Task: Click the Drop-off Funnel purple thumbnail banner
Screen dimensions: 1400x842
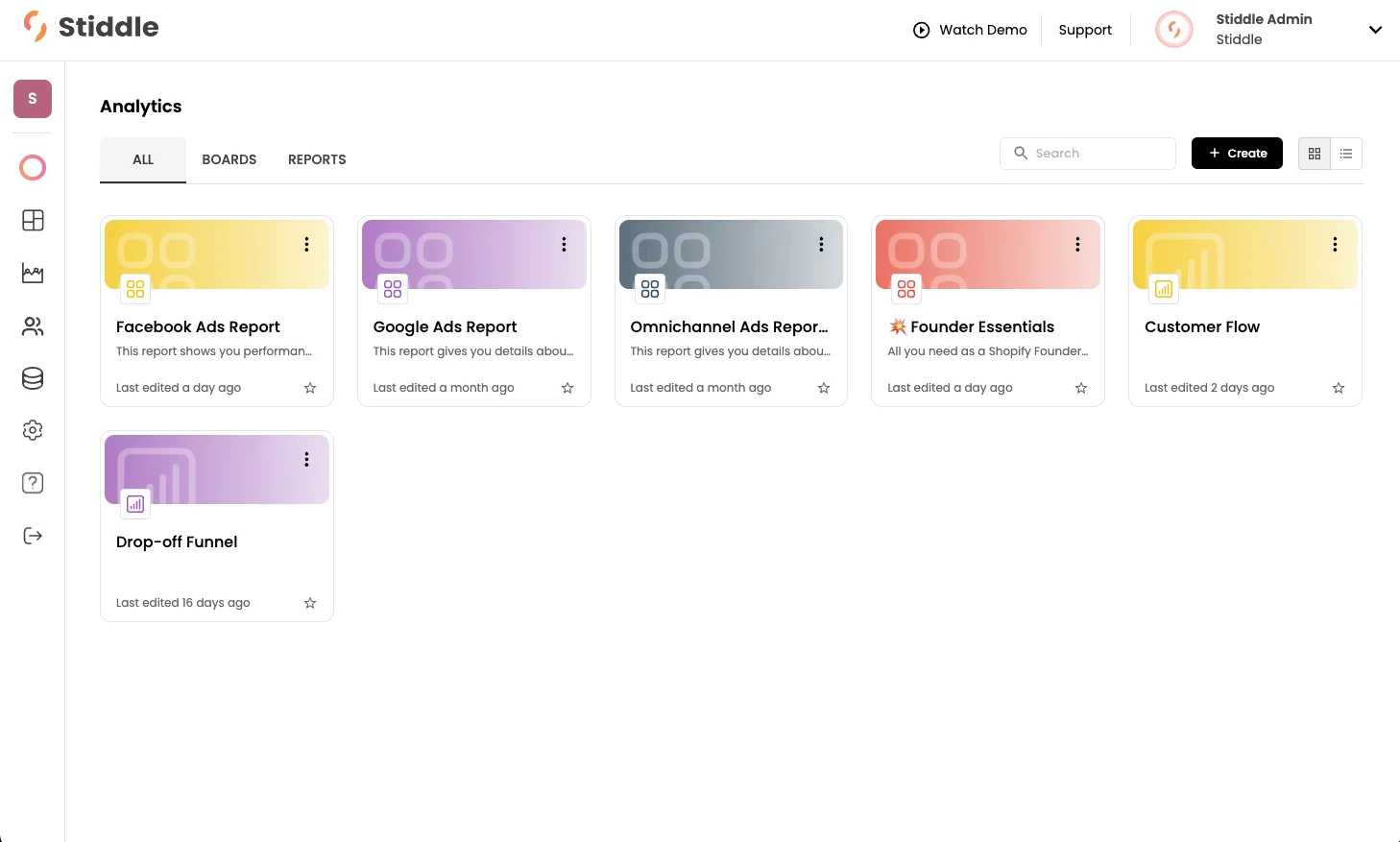Action: (x=217, y=469)
